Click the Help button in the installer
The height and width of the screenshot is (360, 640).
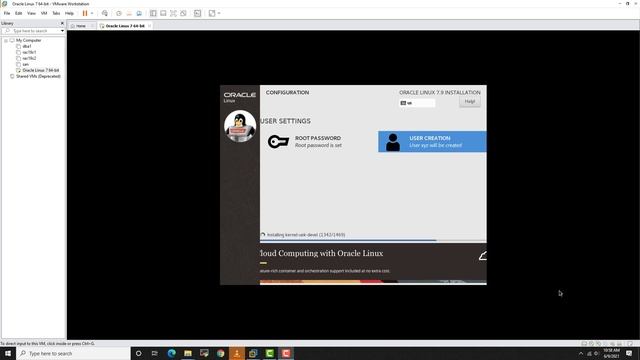pyautogui.click(x=470, y=101)
